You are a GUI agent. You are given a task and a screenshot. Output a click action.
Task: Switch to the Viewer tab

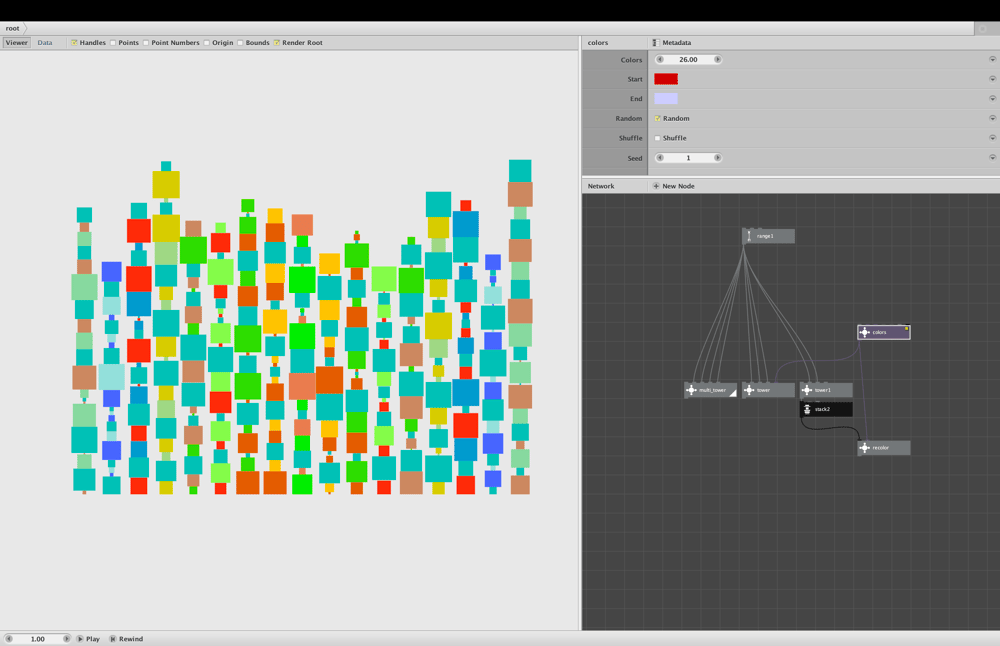pyautogui.click(x=17, y=43)
